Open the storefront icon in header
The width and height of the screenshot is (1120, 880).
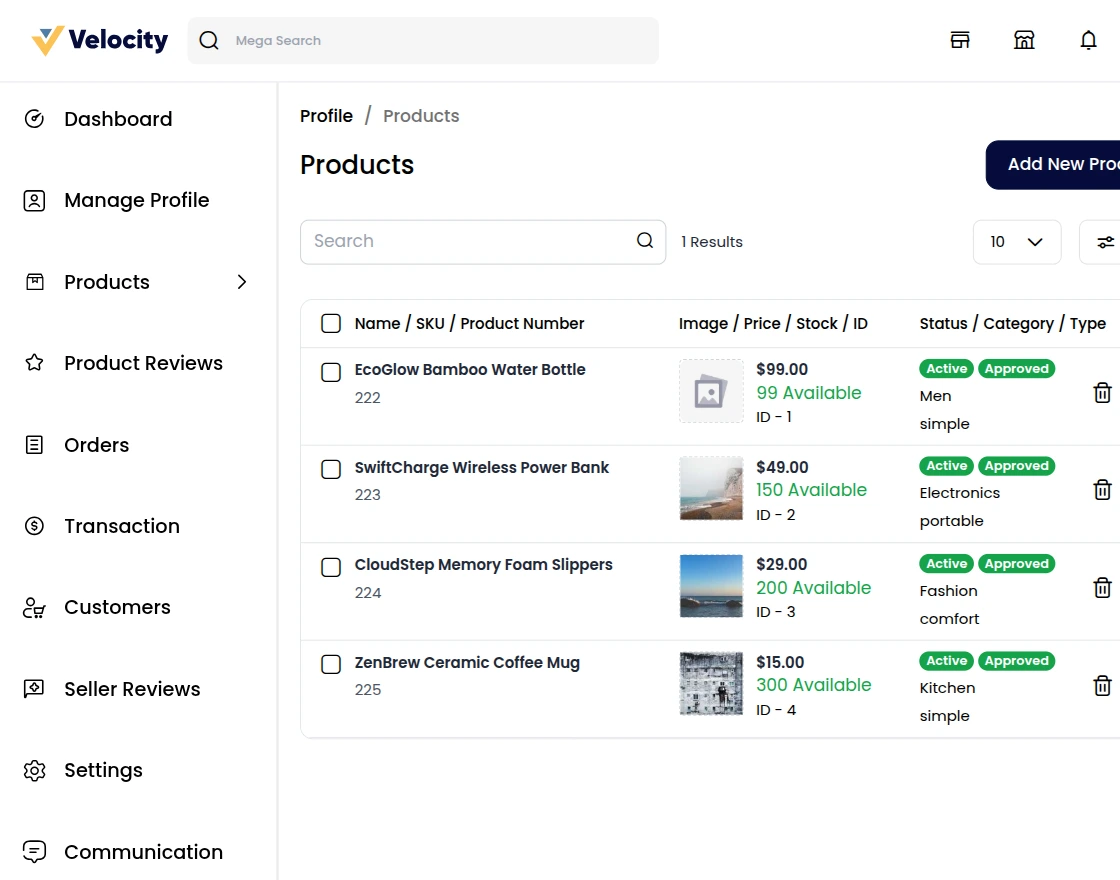point(1024,41)
